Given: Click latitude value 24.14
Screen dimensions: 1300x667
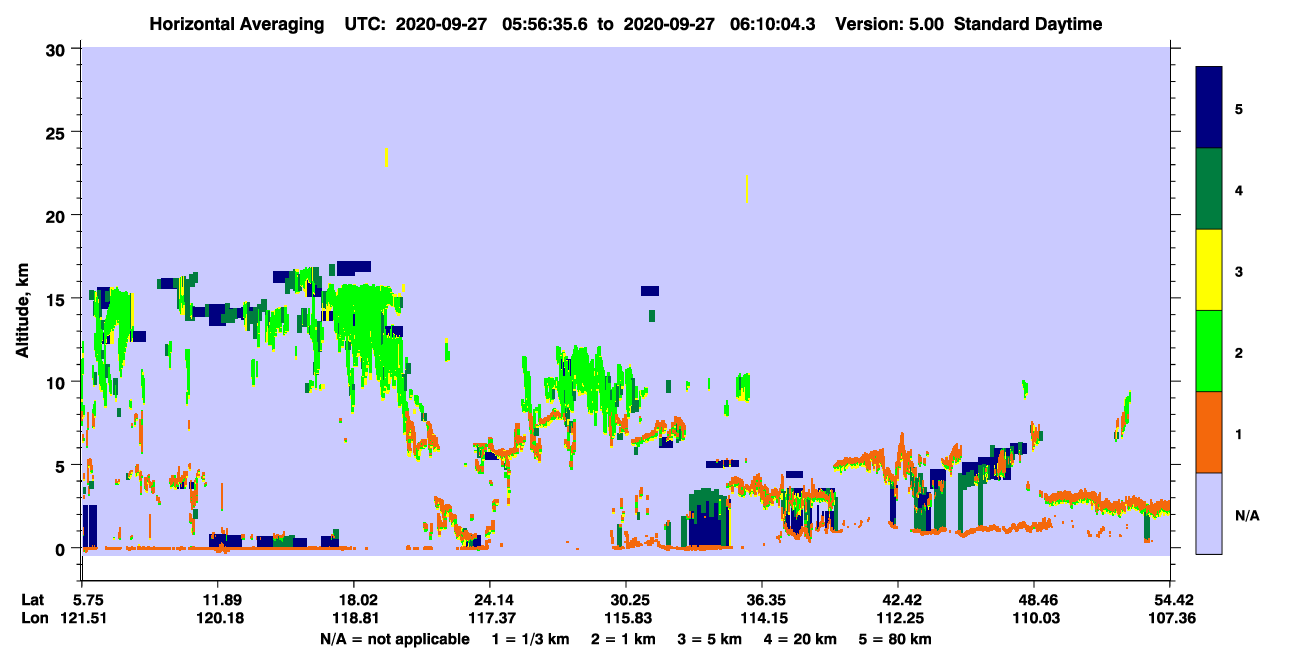Looking at the screenshot, I should click(x=489, y=600).
